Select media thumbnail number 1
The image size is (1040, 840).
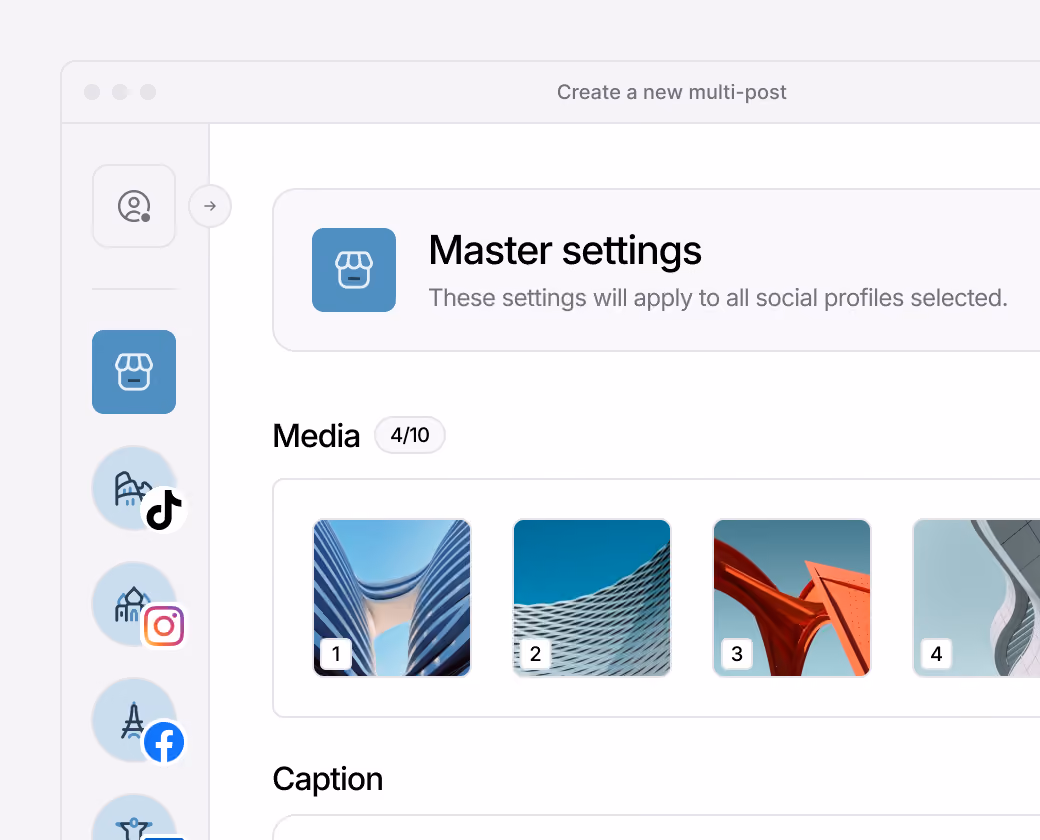click(x=392, y=598)
